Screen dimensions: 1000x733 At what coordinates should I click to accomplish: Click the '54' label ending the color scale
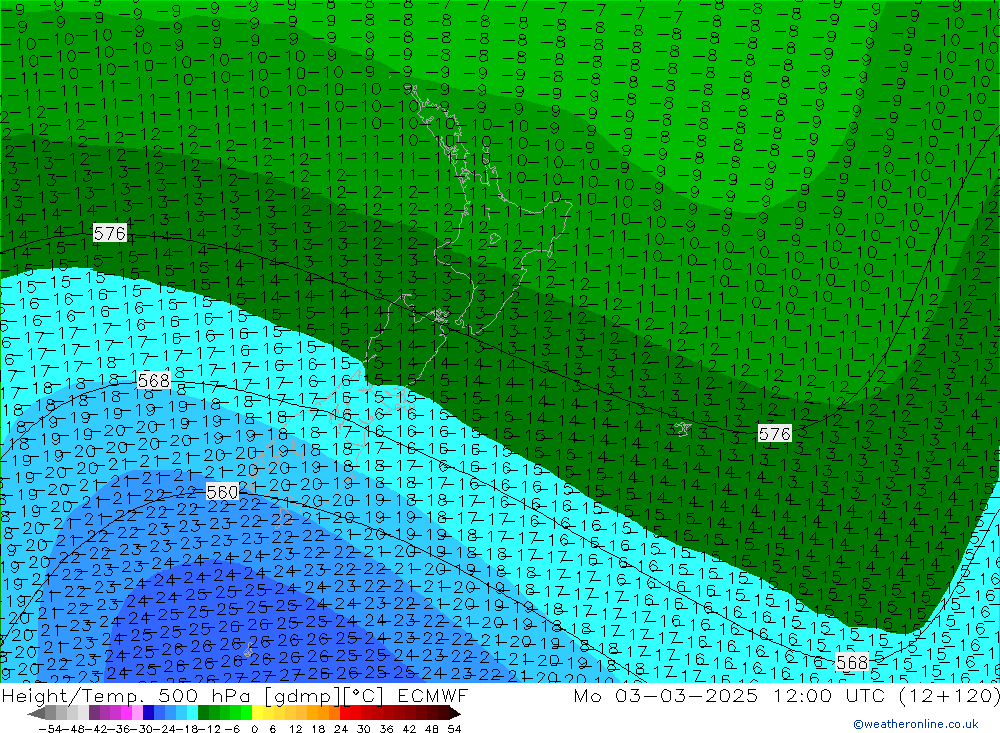[x=454, y=729]
